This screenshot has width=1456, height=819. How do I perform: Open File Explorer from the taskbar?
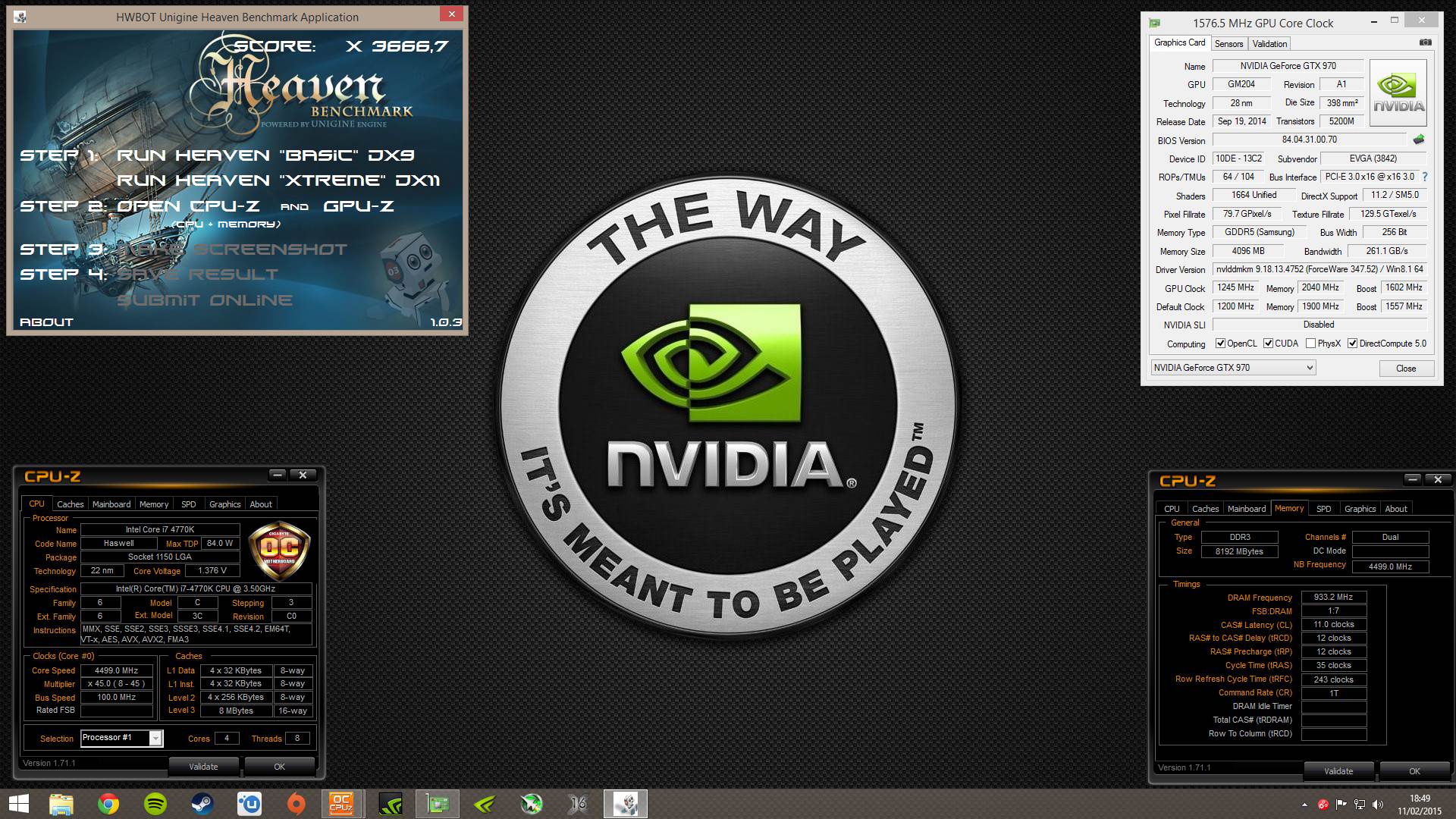61,804
